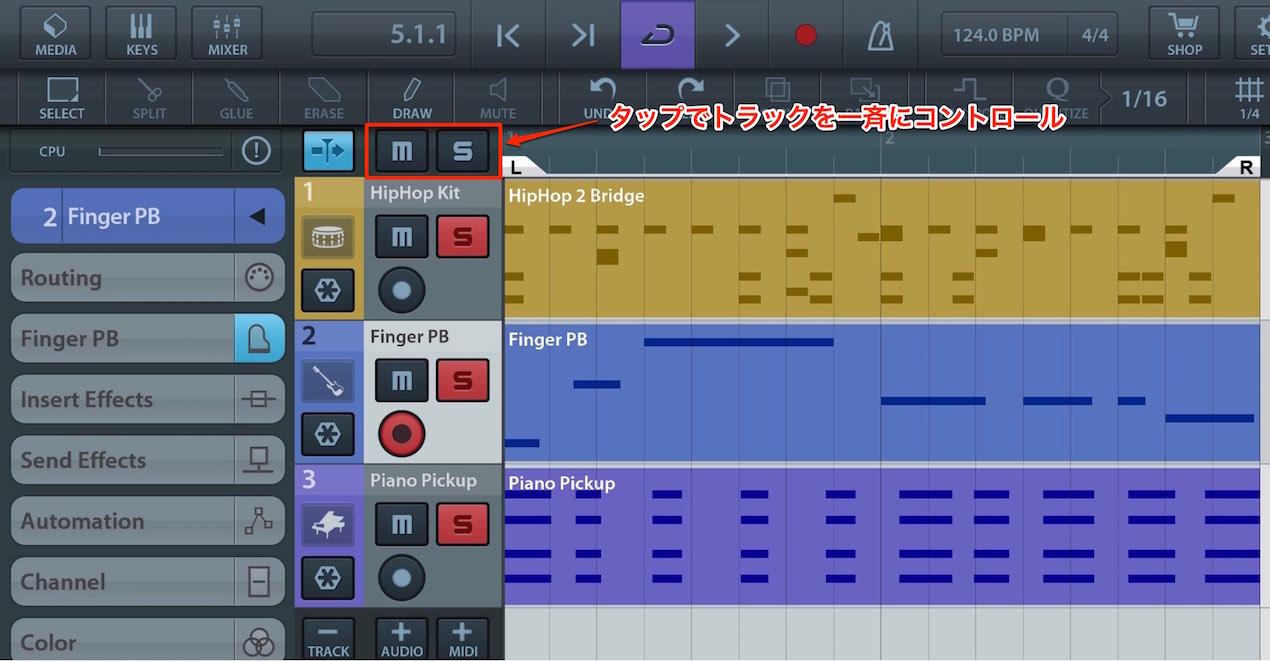
Task: Collapse the Finger PB inspector header arrow
Action: click(257, 216)
